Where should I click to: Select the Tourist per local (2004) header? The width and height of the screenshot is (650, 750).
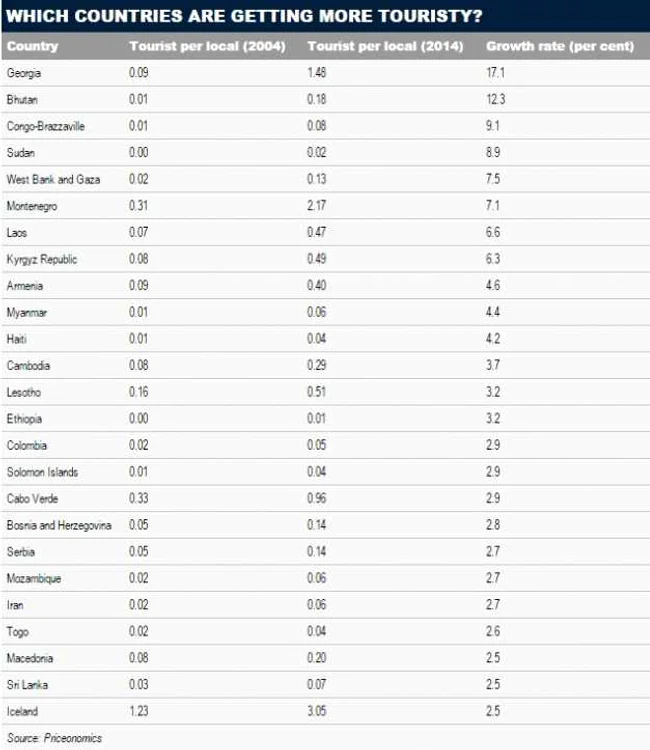point(208,46)
